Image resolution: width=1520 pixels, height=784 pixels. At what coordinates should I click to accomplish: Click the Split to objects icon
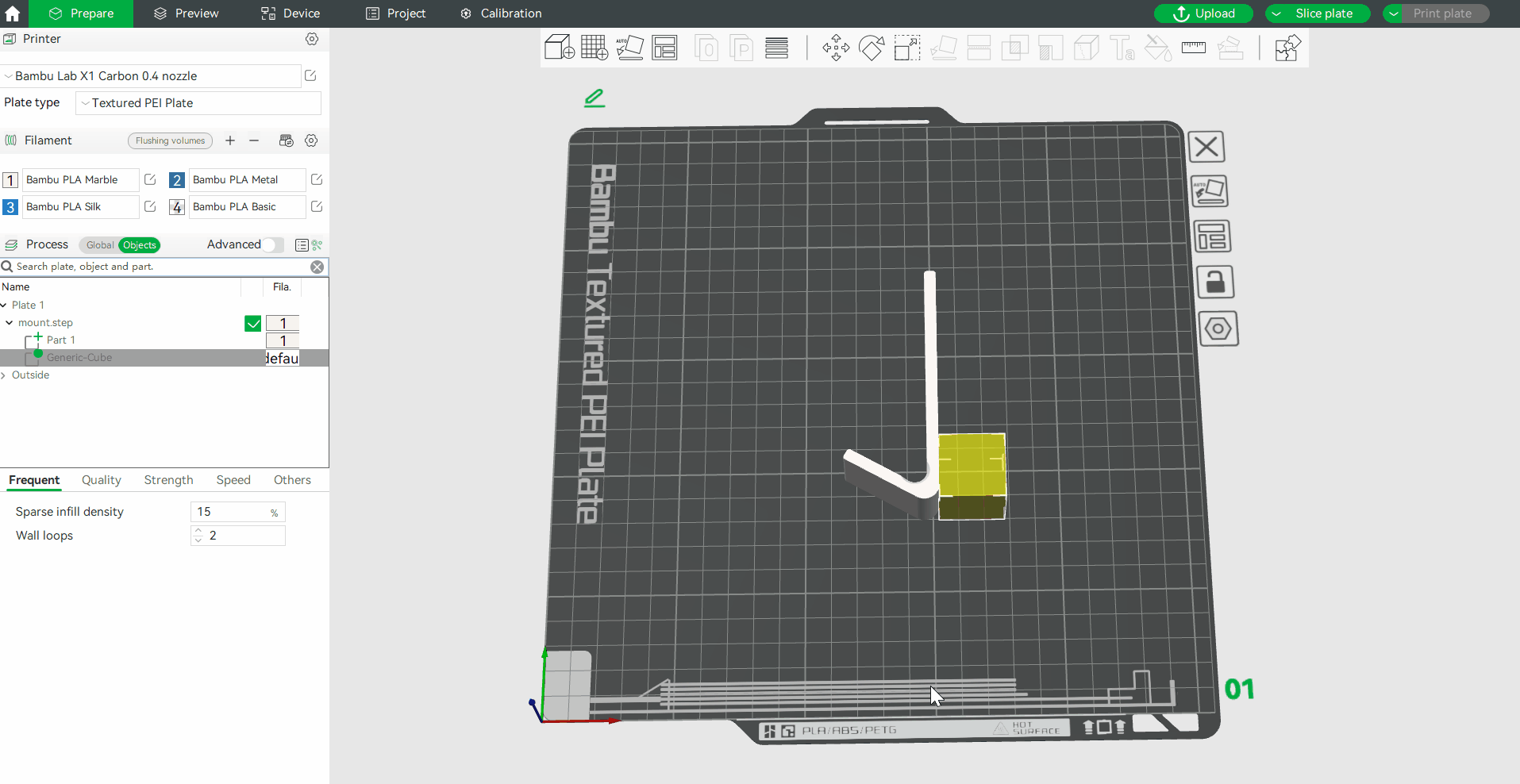(706, 48)
